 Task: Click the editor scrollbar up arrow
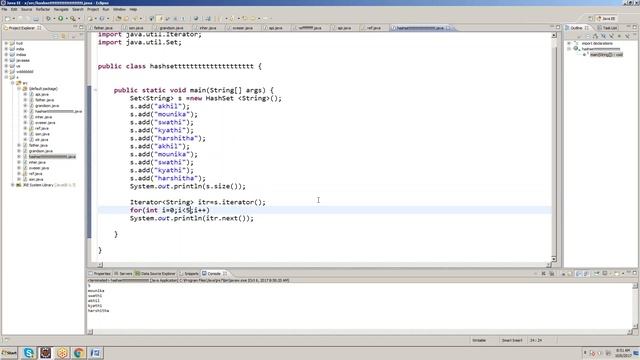[554, 36]
